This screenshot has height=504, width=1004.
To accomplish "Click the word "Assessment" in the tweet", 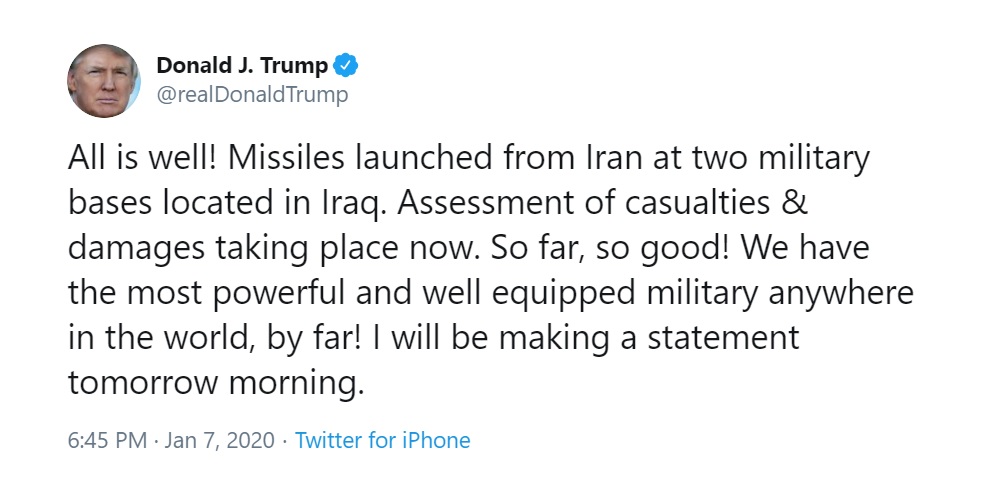I will 485,204.
